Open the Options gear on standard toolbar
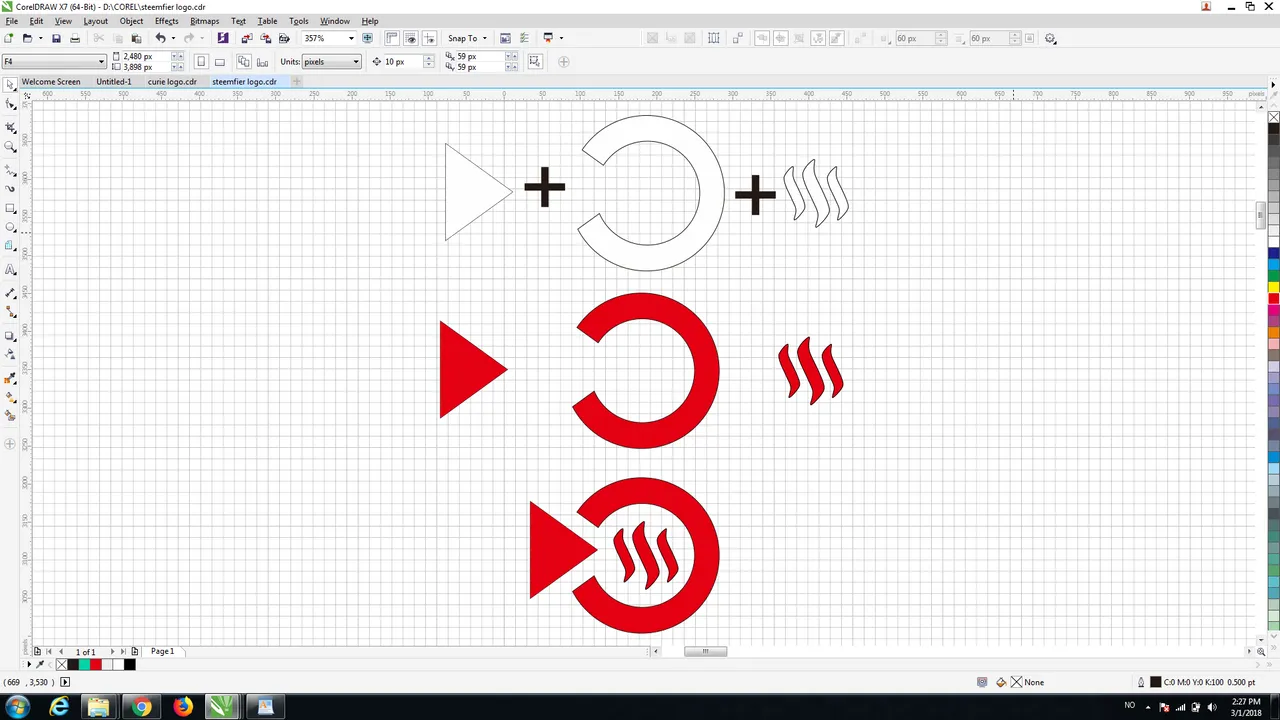Screen dimensions: 1280x720 (1050, 38)
